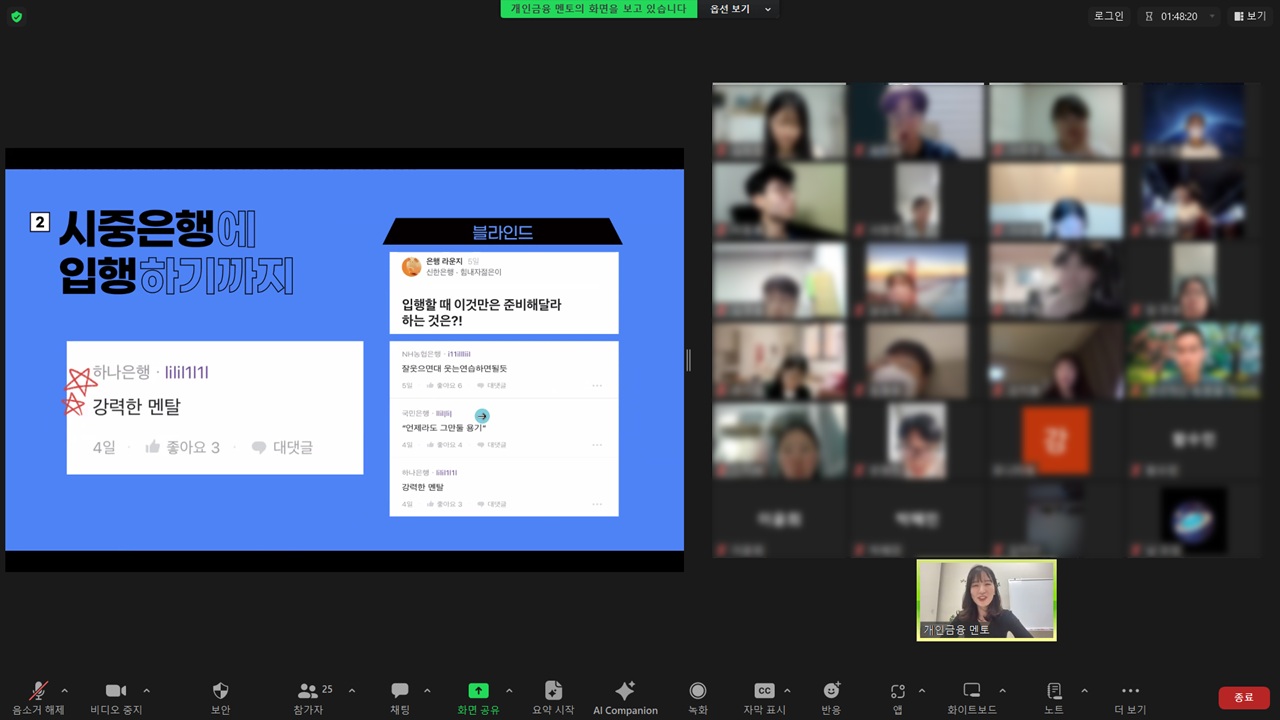Expand video options arrow beside 비디오 중지
Viewport: 1280px width, 720px height.
pyautogui.click(x=147, y=691)
